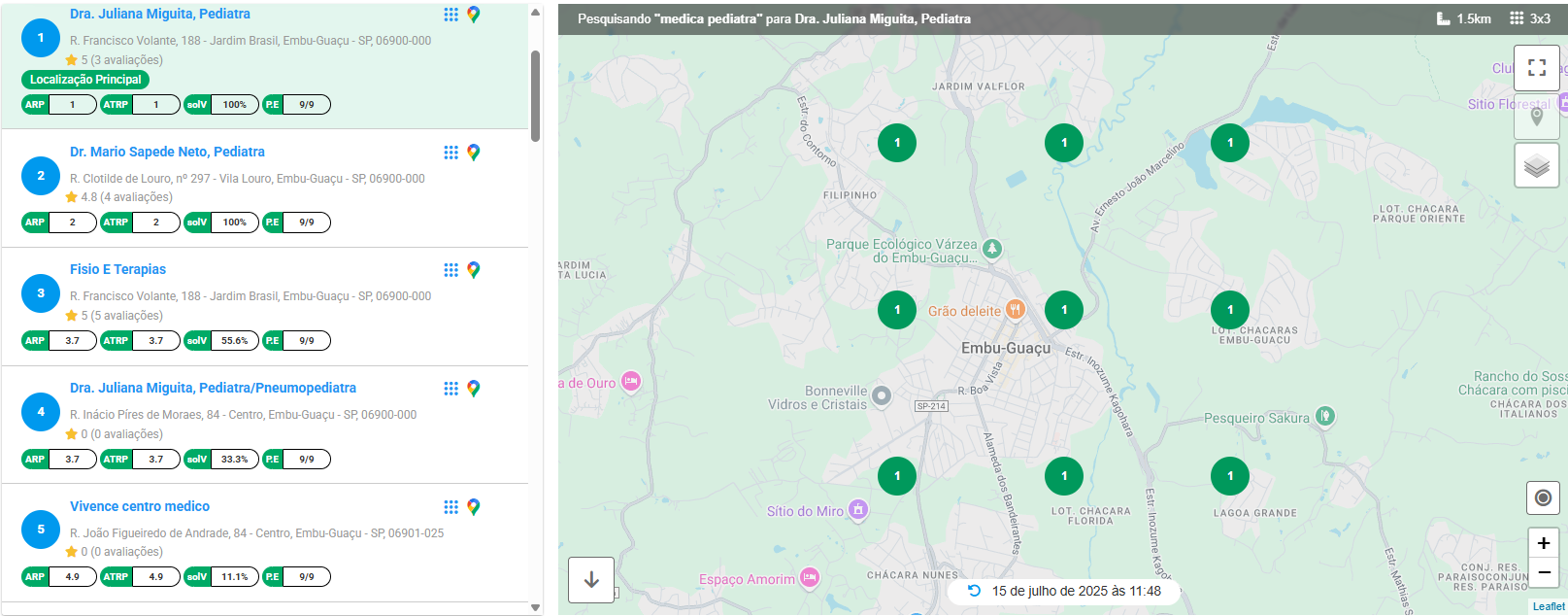Click the location marker map control
Viewport: 1568px width, 616px height.
[1536, 117]
